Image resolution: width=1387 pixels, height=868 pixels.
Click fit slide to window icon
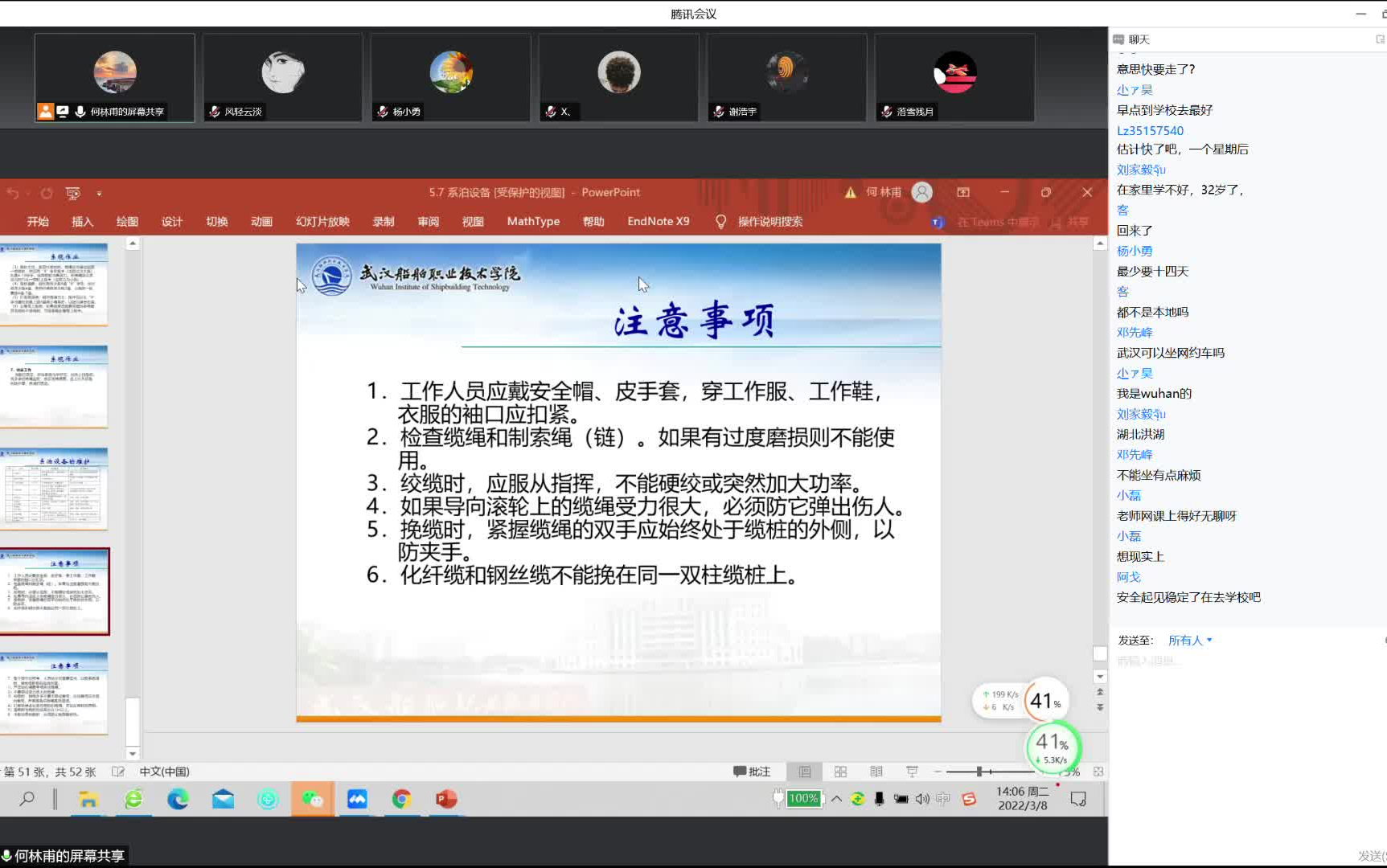pyautogui.click(x=1098, y=772)
